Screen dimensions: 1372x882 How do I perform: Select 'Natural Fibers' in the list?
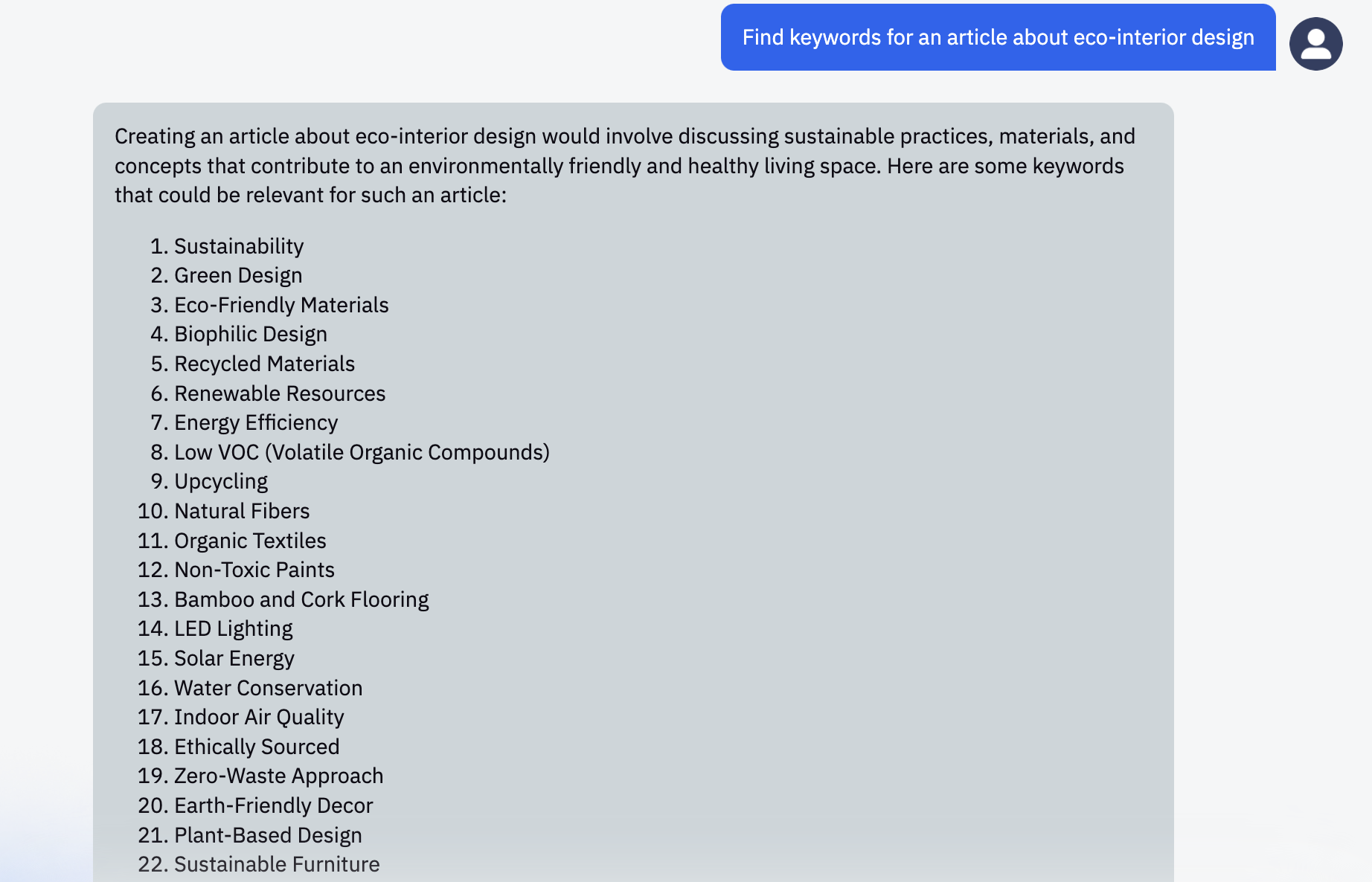241,511
